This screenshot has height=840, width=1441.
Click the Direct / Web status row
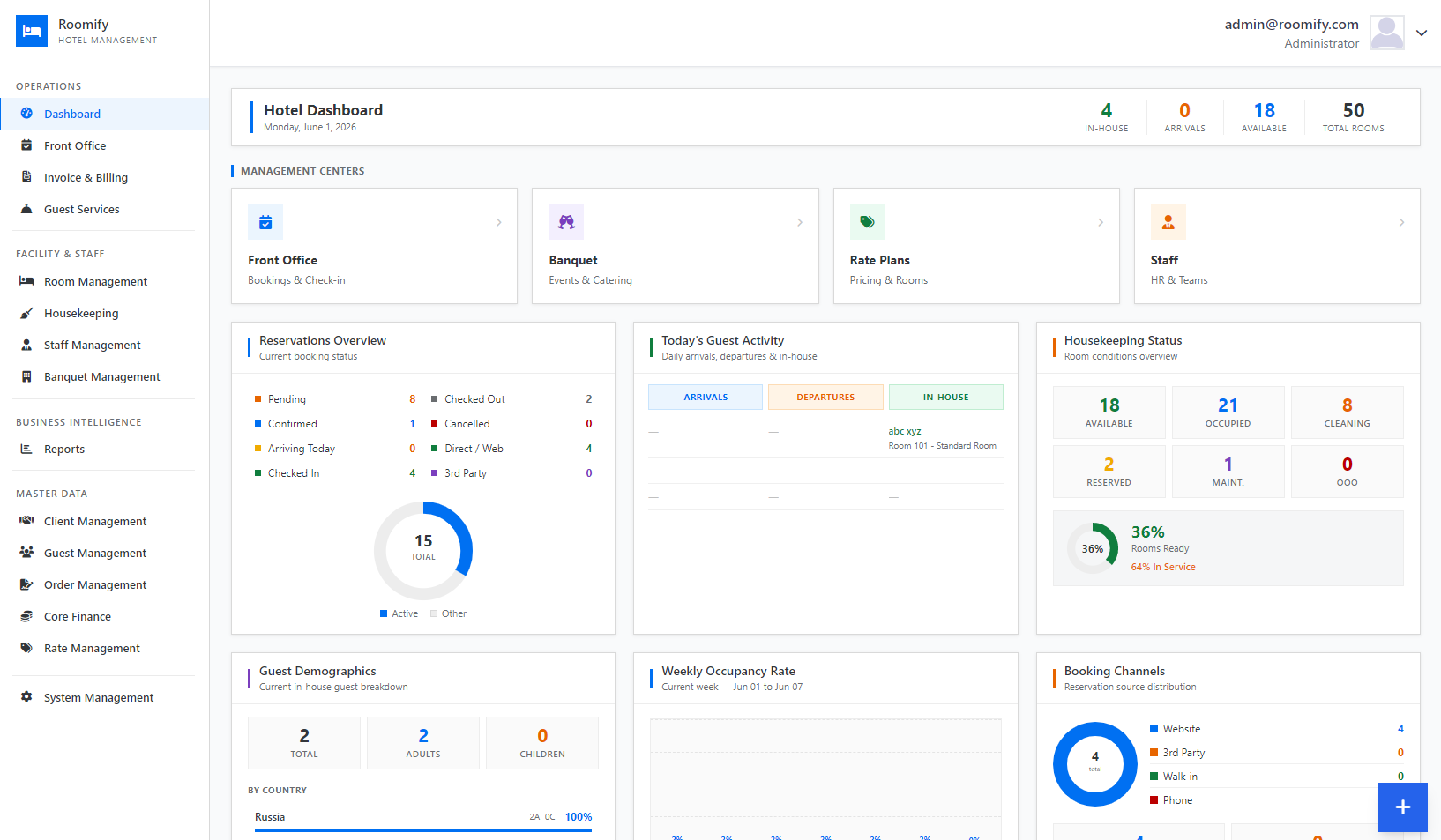(x=511, y=449)
